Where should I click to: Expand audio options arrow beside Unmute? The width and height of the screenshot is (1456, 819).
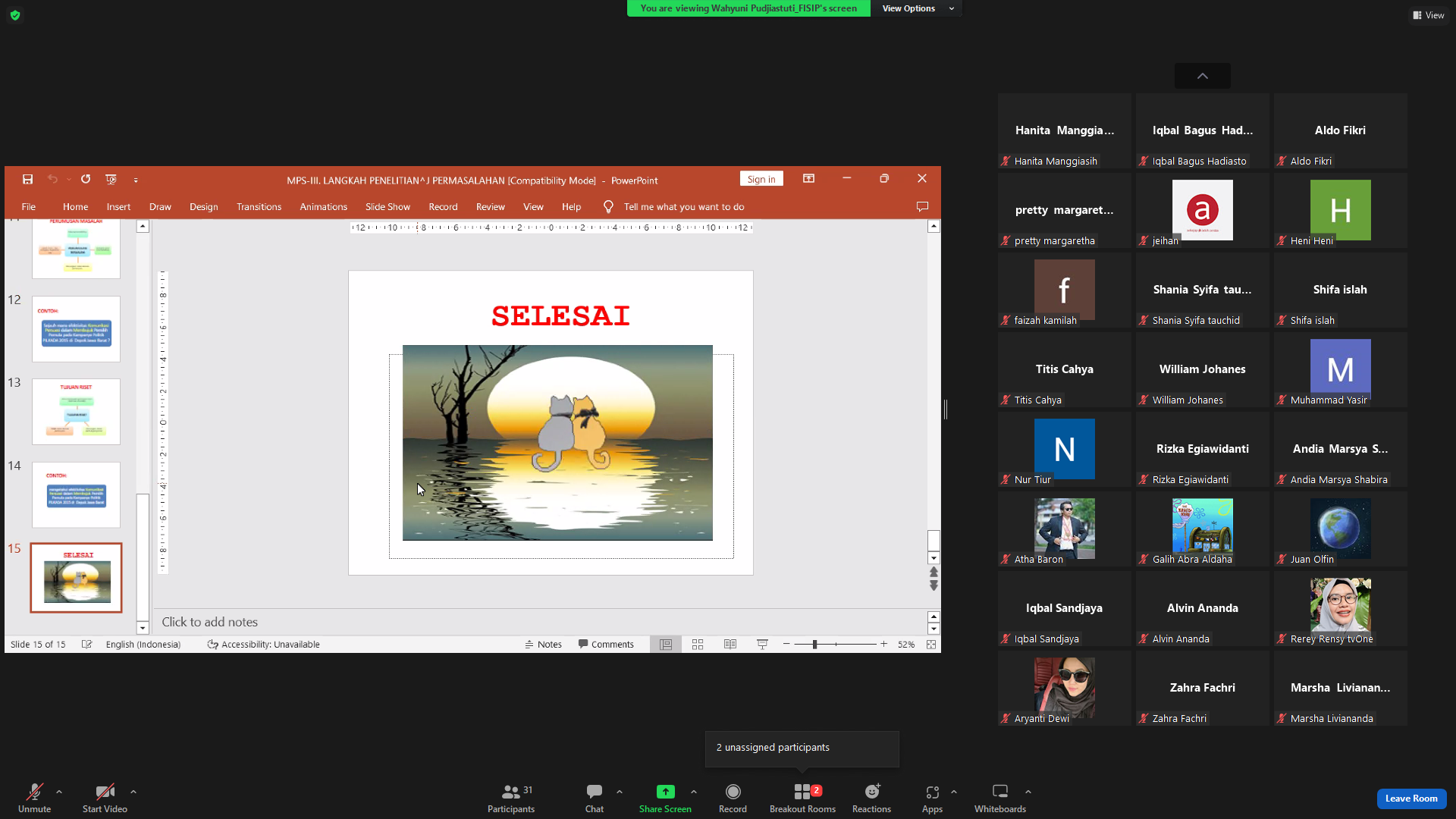(x=59, y=792)
